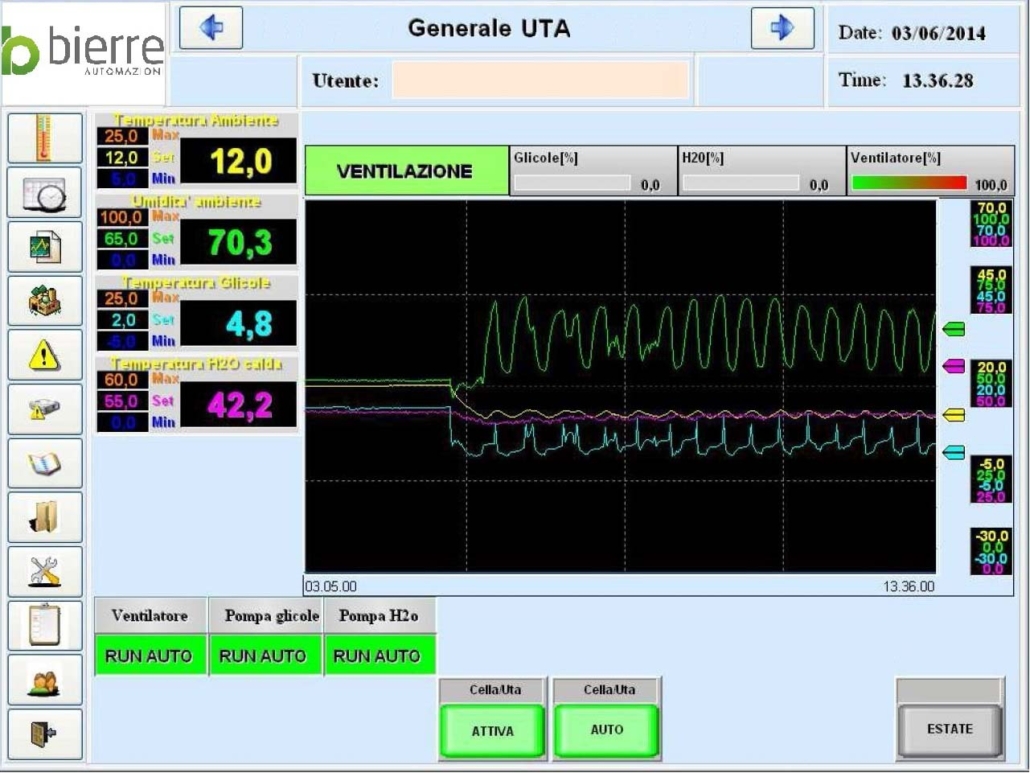This screenshot has height=773, width=1030.
Task: Click the exit door icon
Action: (x=44, y=733)
